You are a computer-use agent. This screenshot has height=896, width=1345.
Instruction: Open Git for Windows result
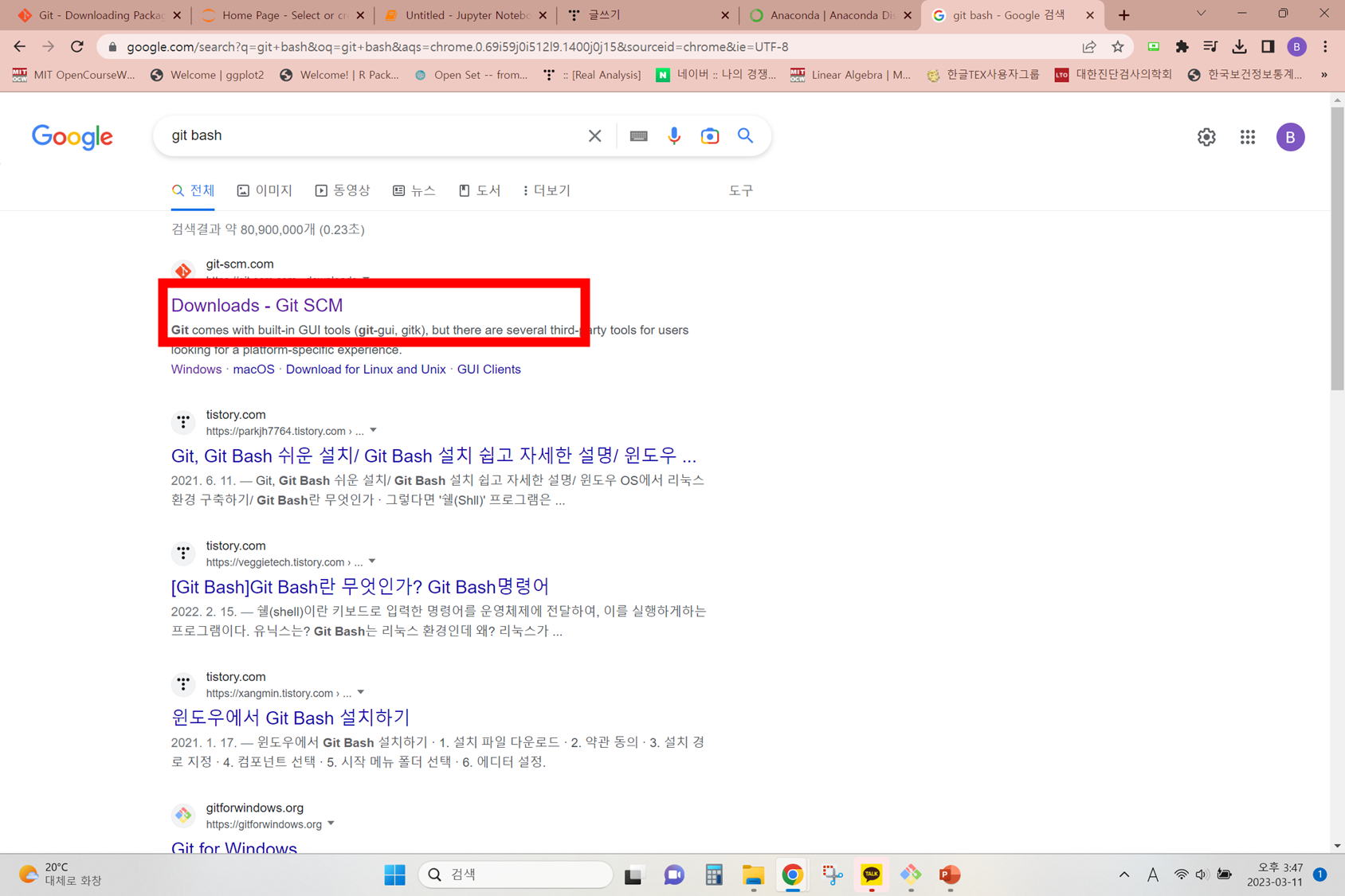234,847
